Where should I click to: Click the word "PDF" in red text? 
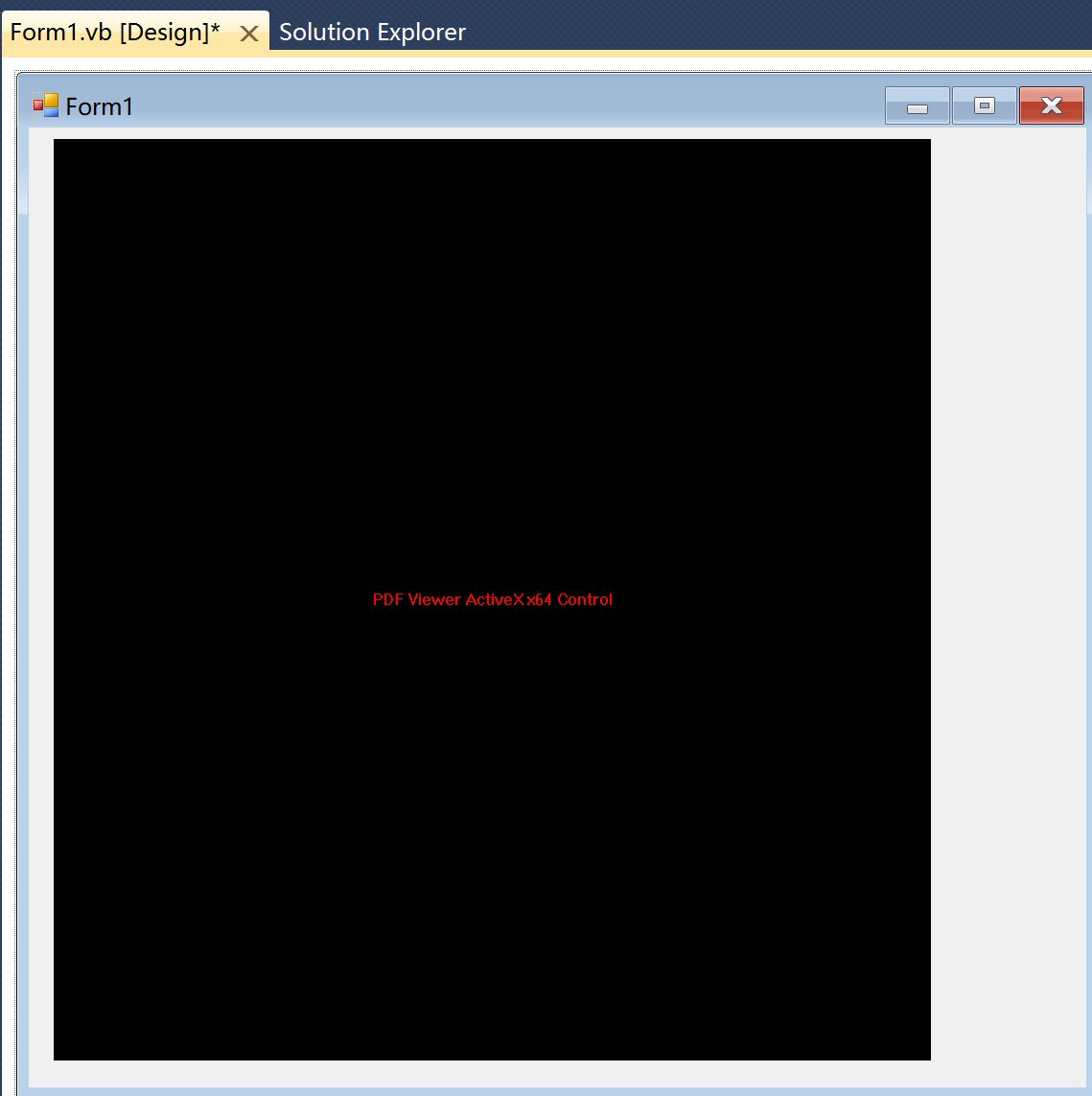pos(387,600)
